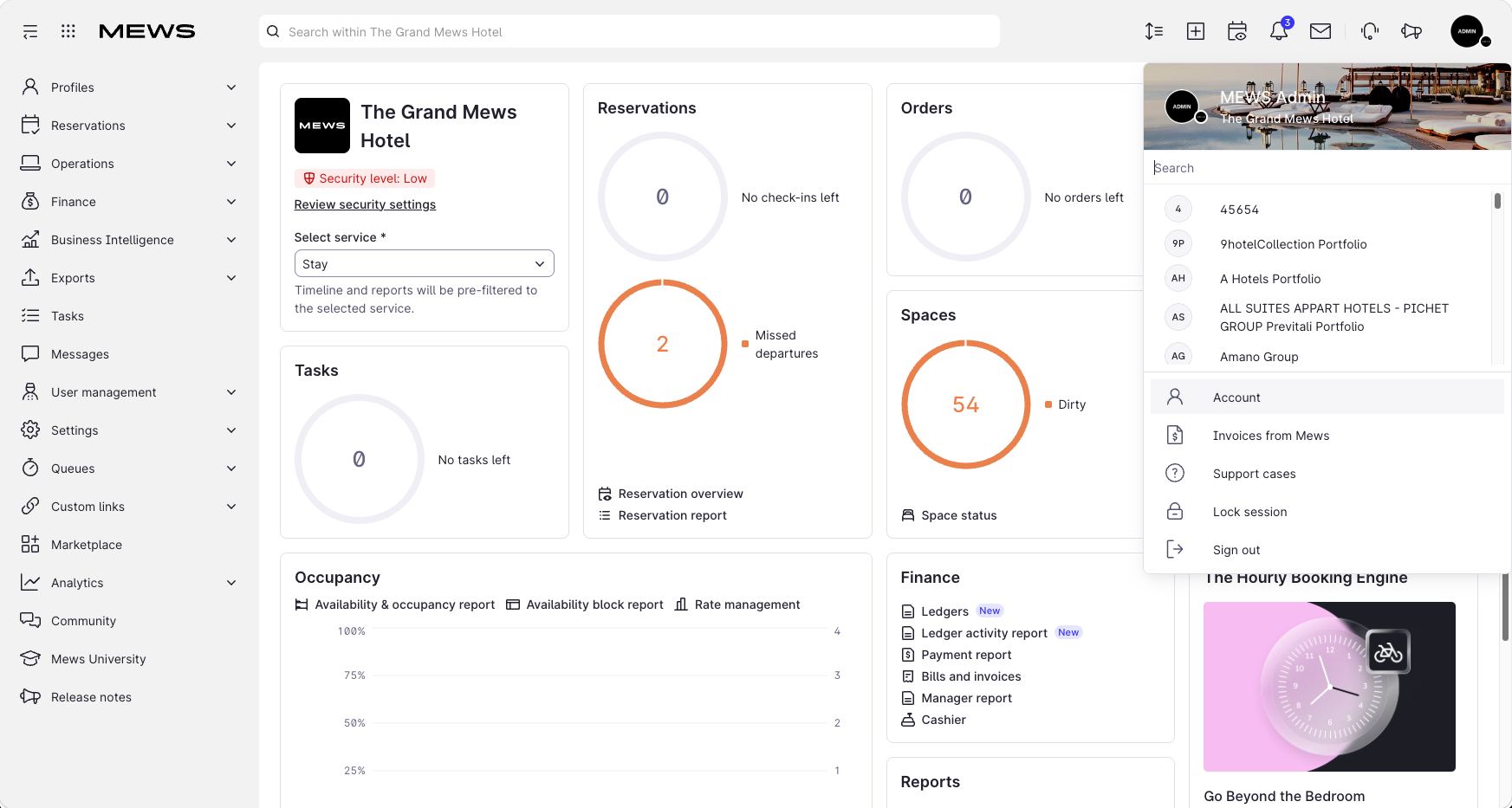Image resolution: width=1512 pixels, height=808 pixels.
Task: Open the apps grid launcher
Action: tap(68, 32)
